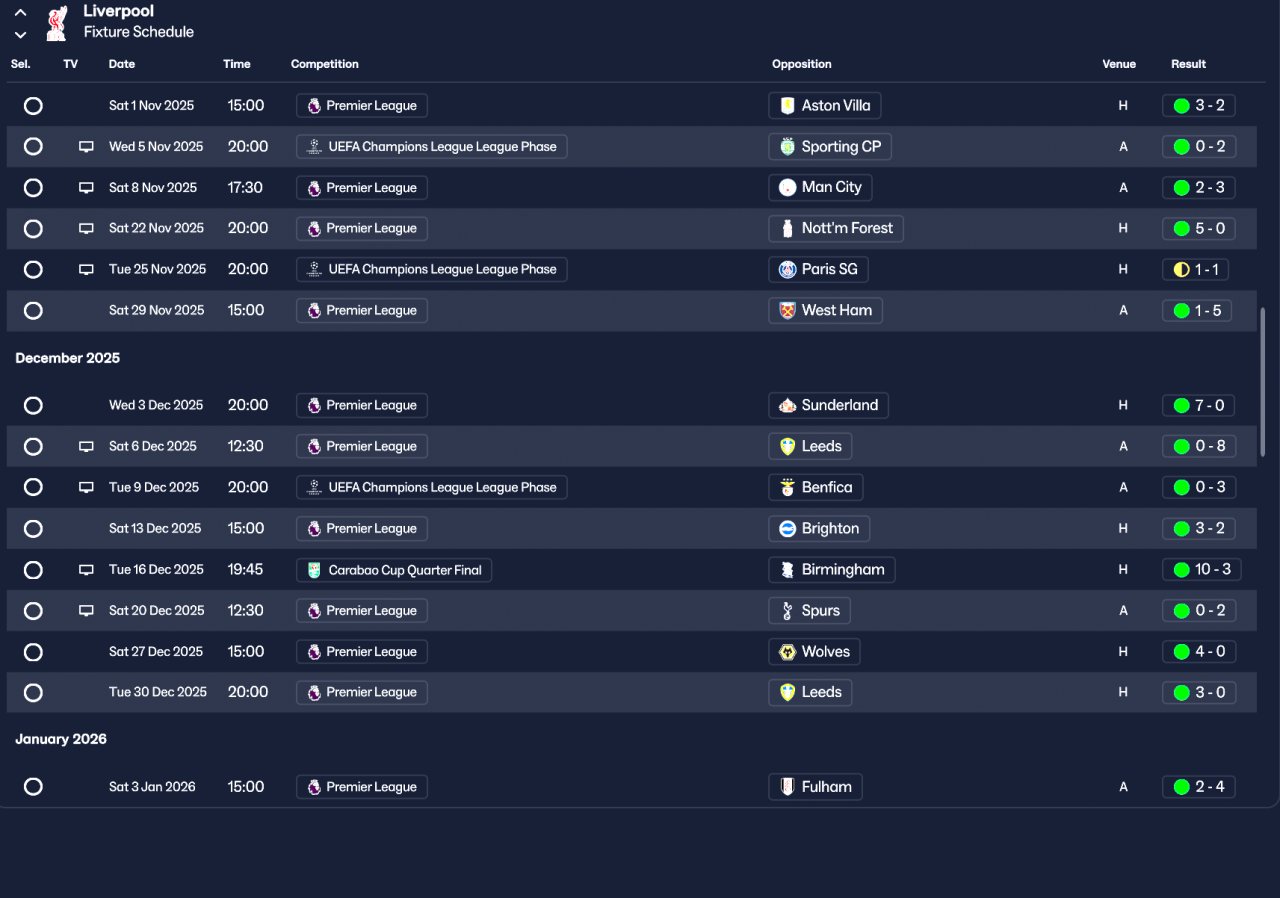Open Fulham club badge
1280x898 pixels.
(x=787, y=787)
